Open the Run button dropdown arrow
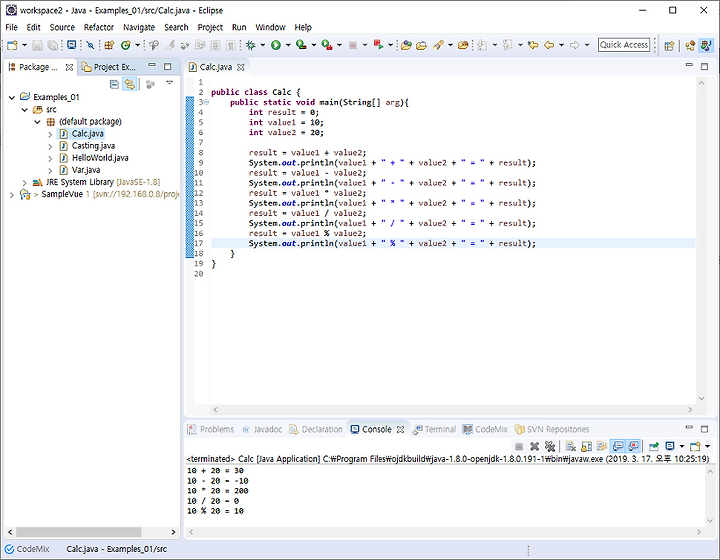The image size is (720, 560). [288, 45]
